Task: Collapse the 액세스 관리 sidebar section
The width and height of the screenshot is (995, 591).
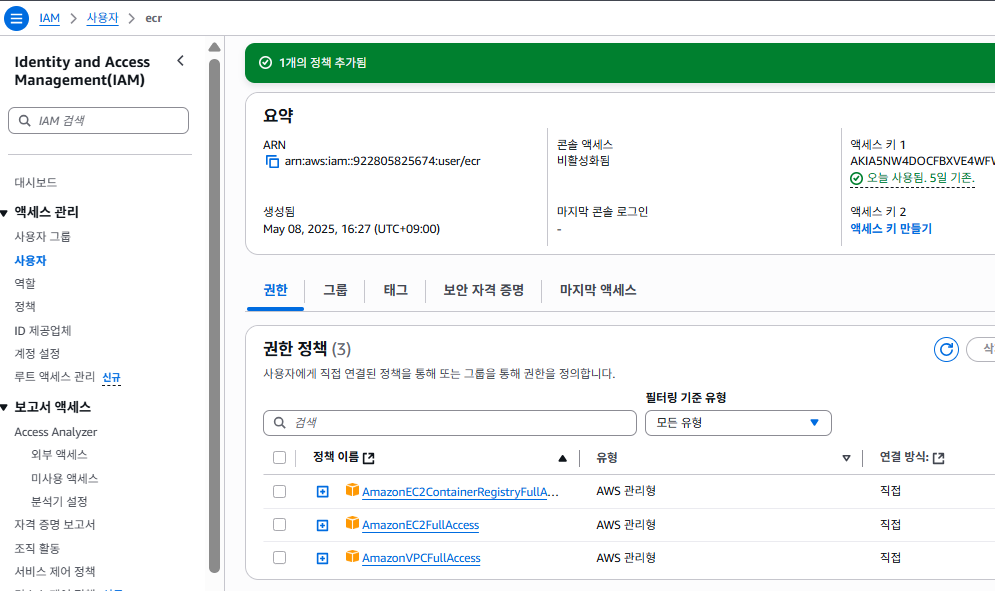Action: 4,213
